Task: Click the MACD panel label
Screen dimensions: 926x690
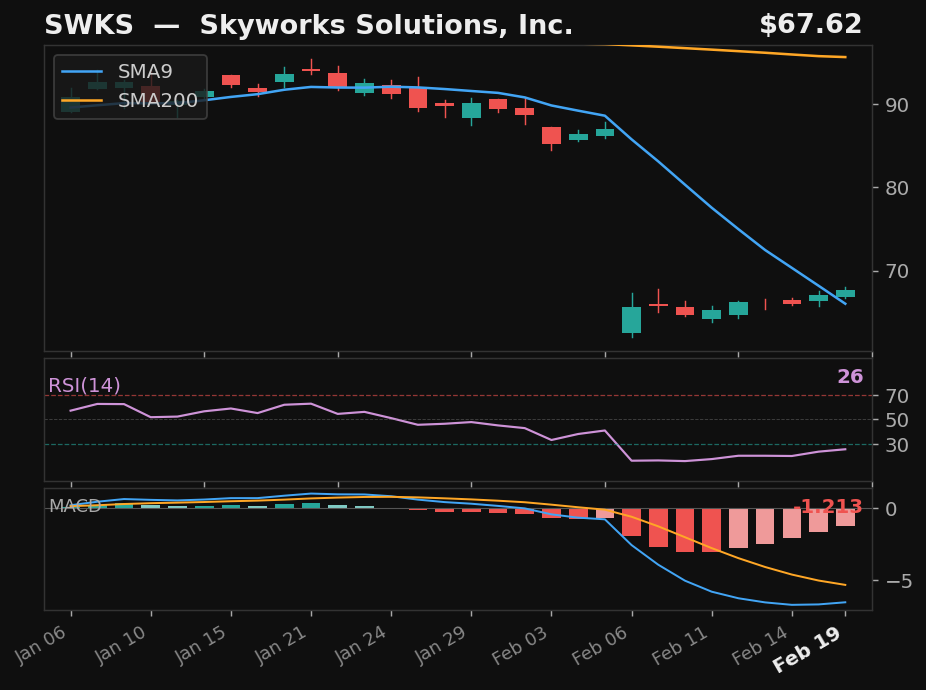Action: point(75,506)
